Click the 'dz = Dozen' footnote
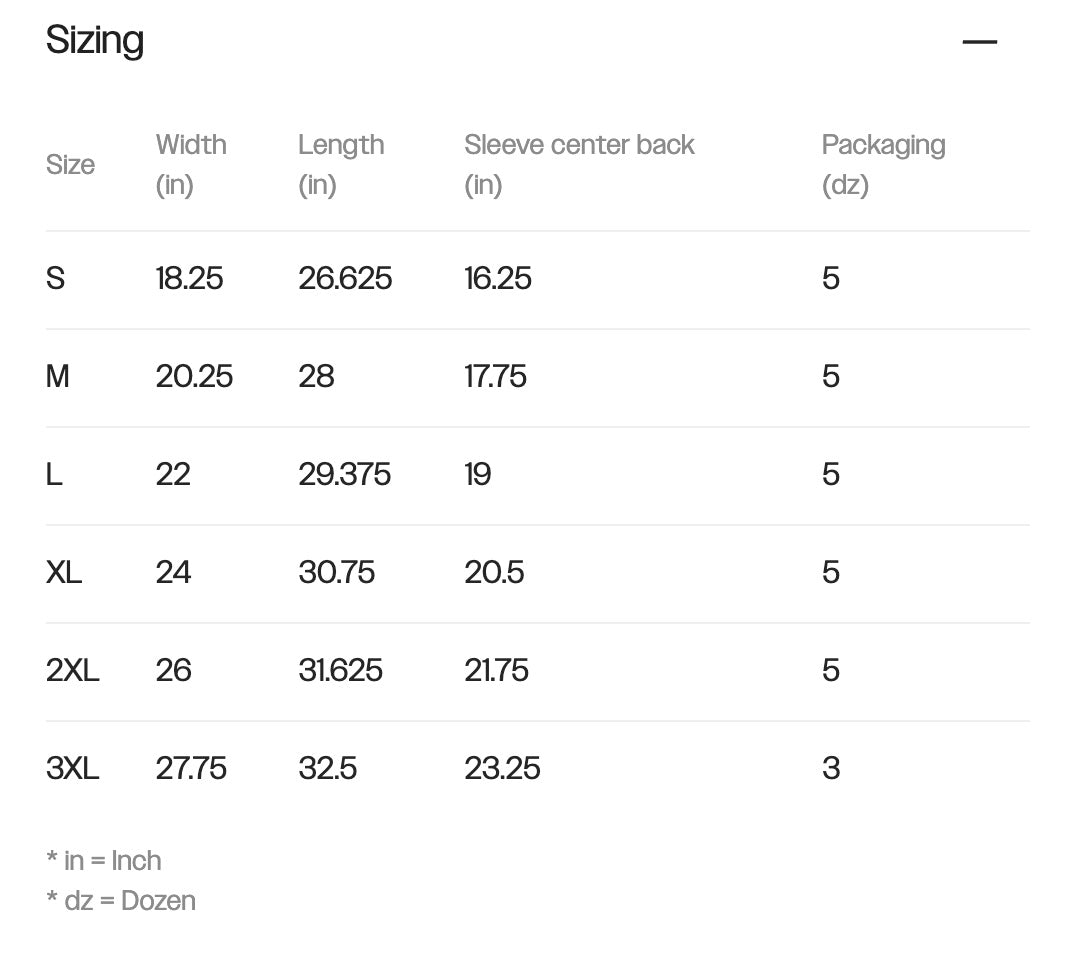This screenshot has height=956, width=1070. [x=121, y=900]
